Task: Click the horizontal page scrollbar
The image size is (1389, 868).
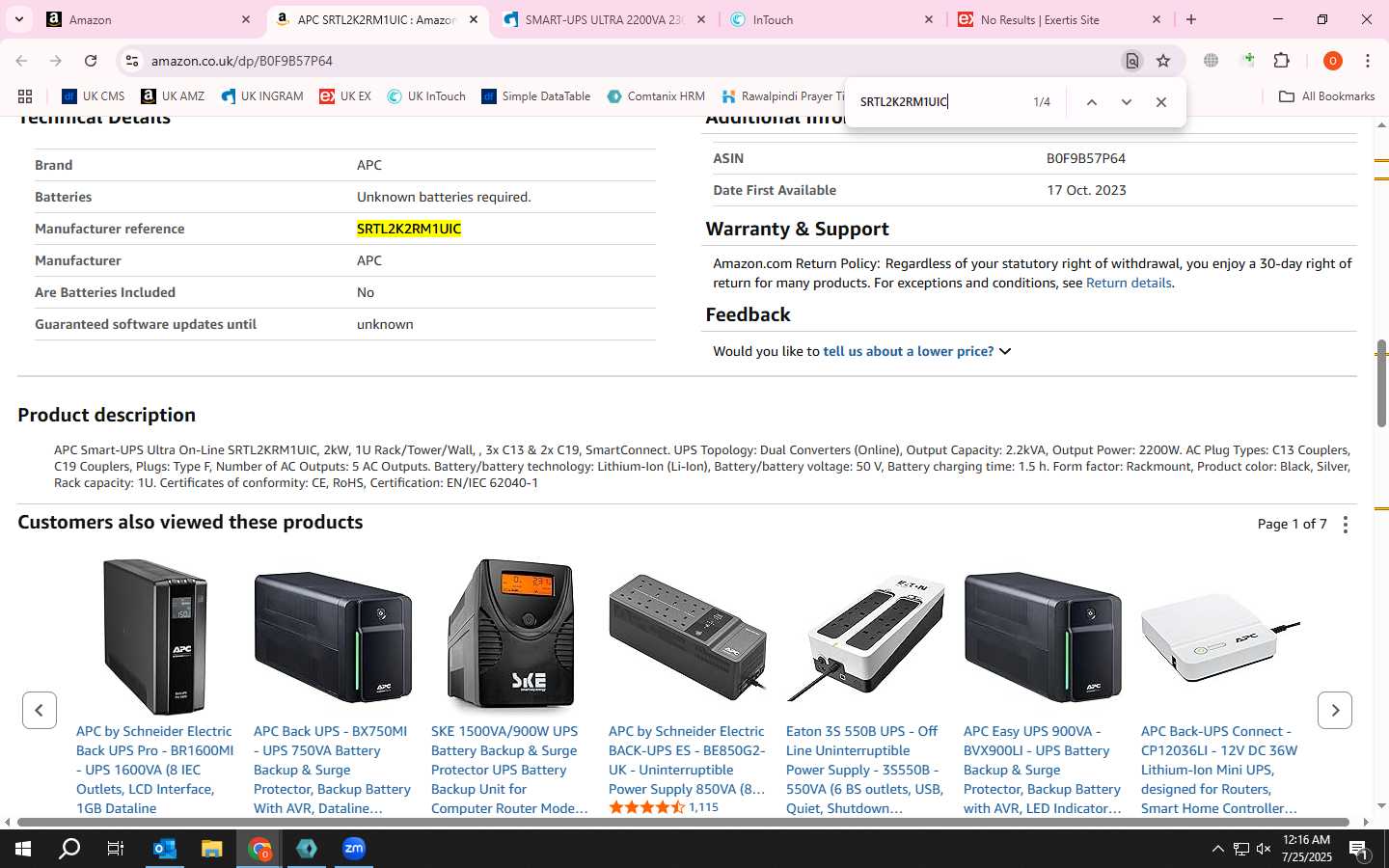Action: pyautogui.click(x=685, y=823)
